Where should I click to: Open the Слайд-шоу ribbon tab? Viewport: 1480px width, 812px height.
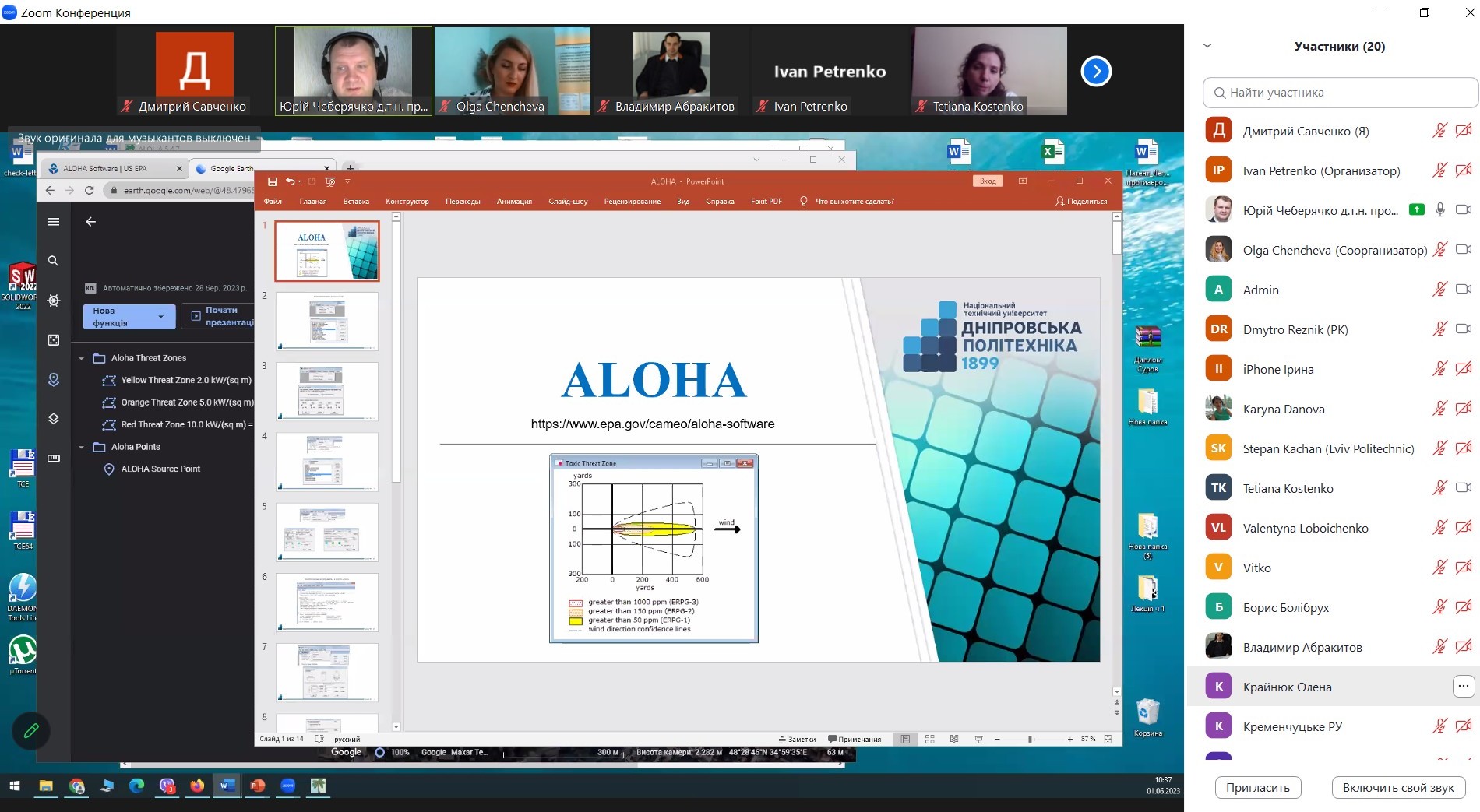coord(568,202)
